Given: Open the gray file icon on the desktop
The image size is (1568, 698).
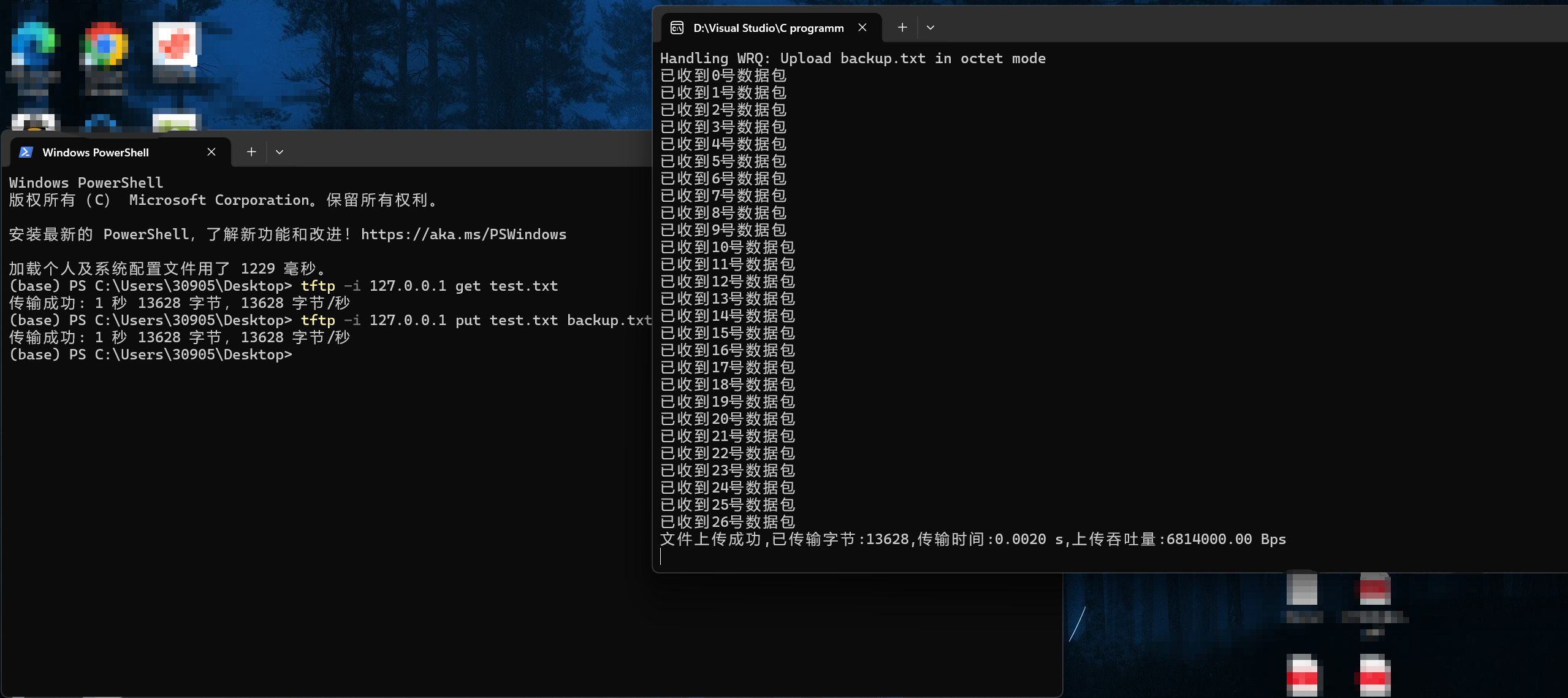Looking at the screenshot, I should coord(1301,589).
